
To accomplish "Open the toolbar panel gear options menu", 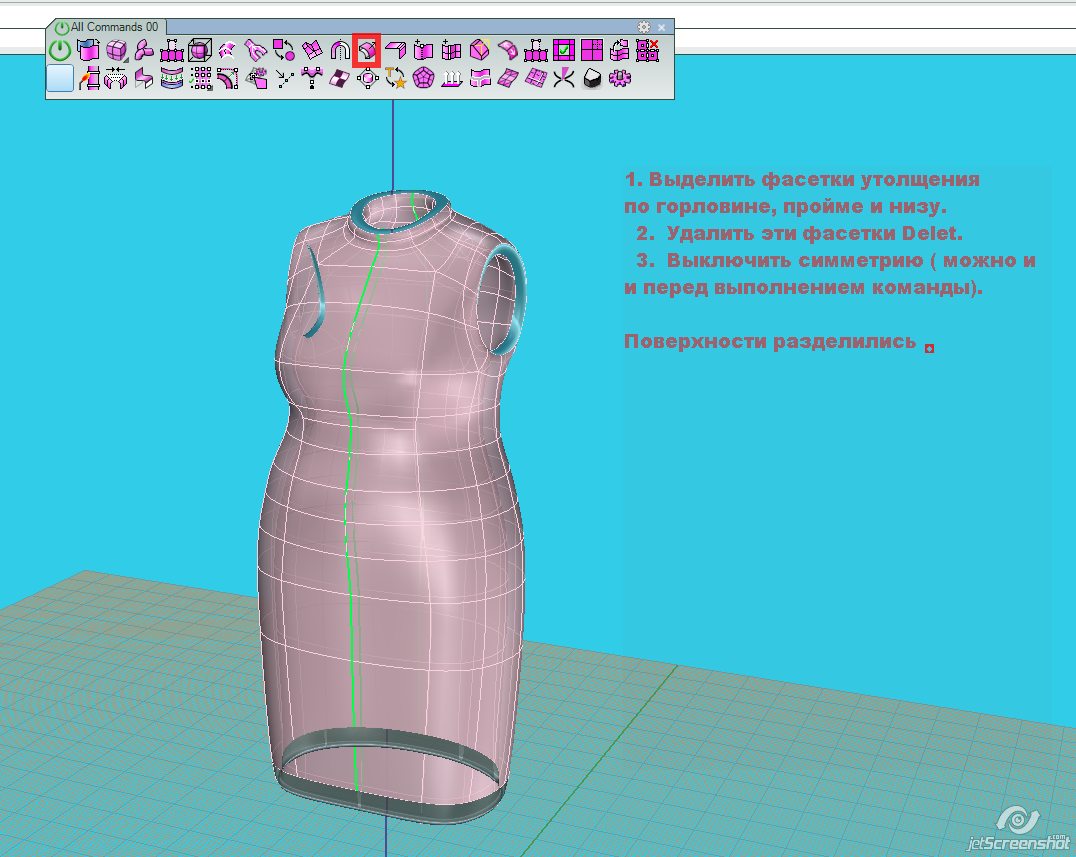I will 644,27.
